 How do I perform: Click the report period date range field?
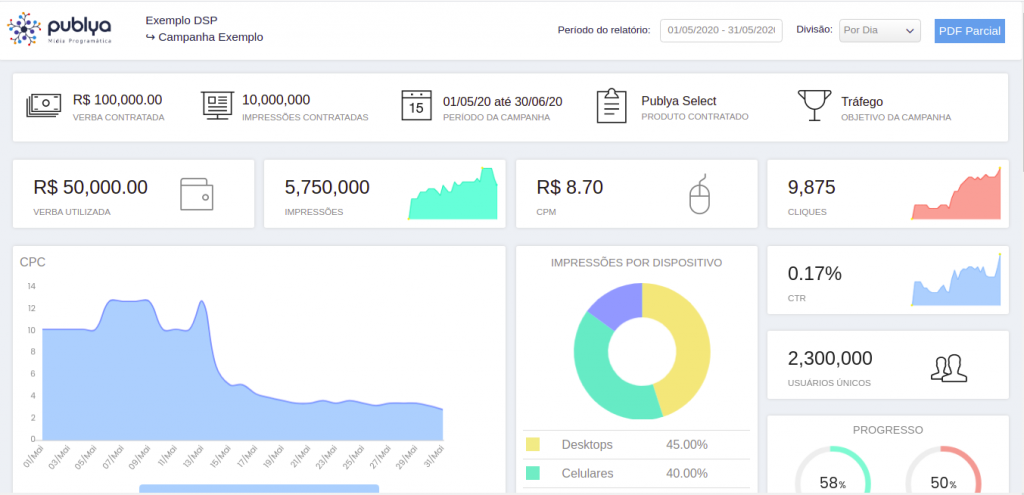click(721, 31)
